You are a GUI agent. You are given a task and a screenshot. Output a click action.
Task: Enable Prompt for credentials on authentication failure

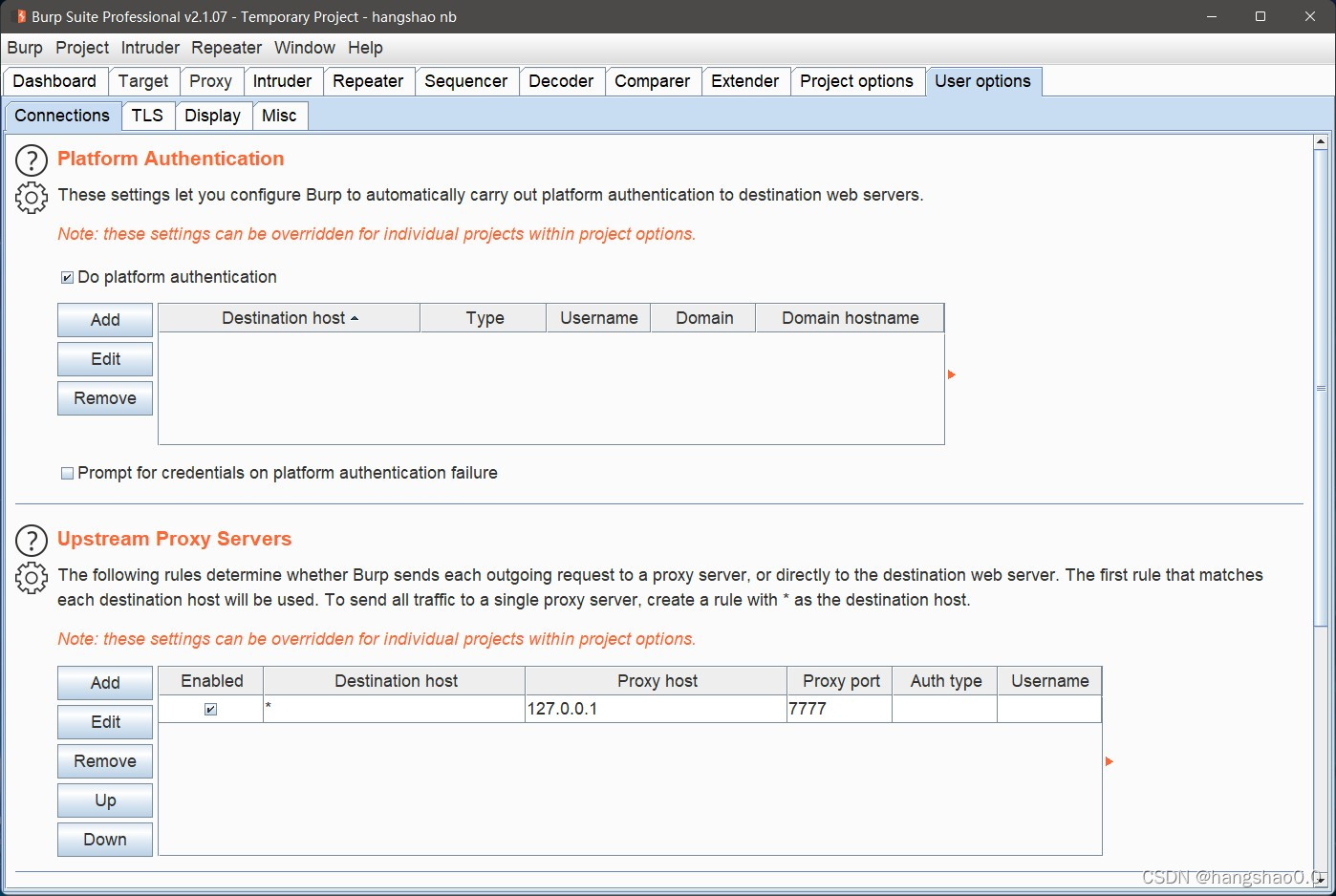click(x=67, y=474)
